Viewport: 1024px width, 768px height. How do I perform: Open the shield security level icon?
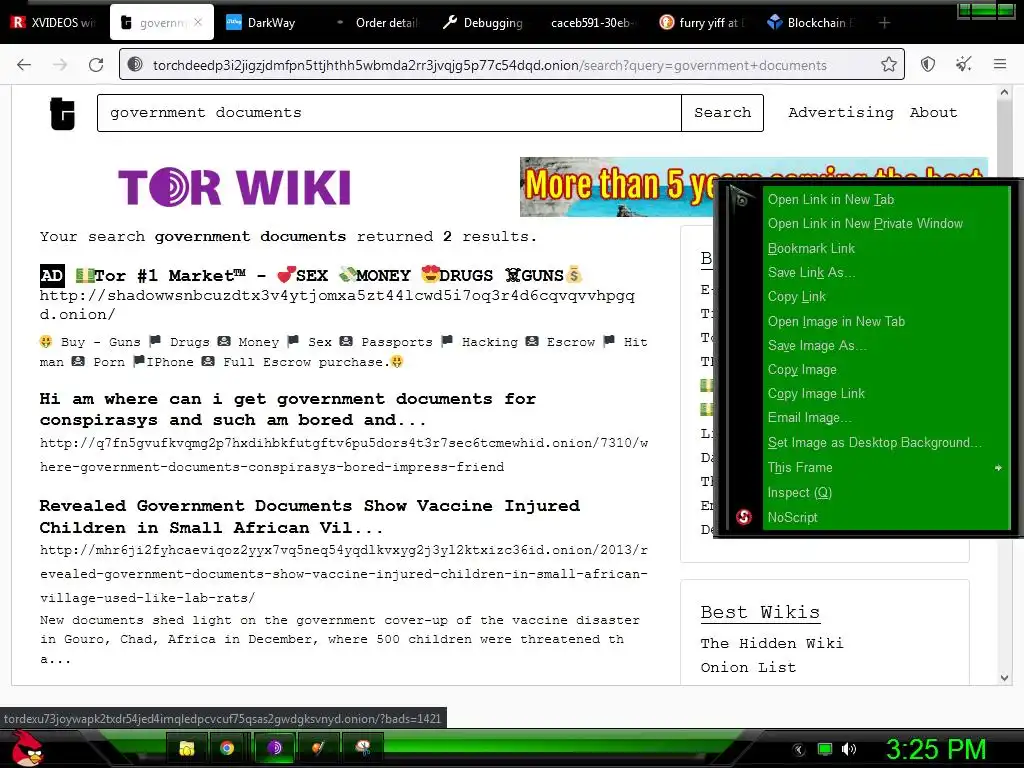pos(927,65)
